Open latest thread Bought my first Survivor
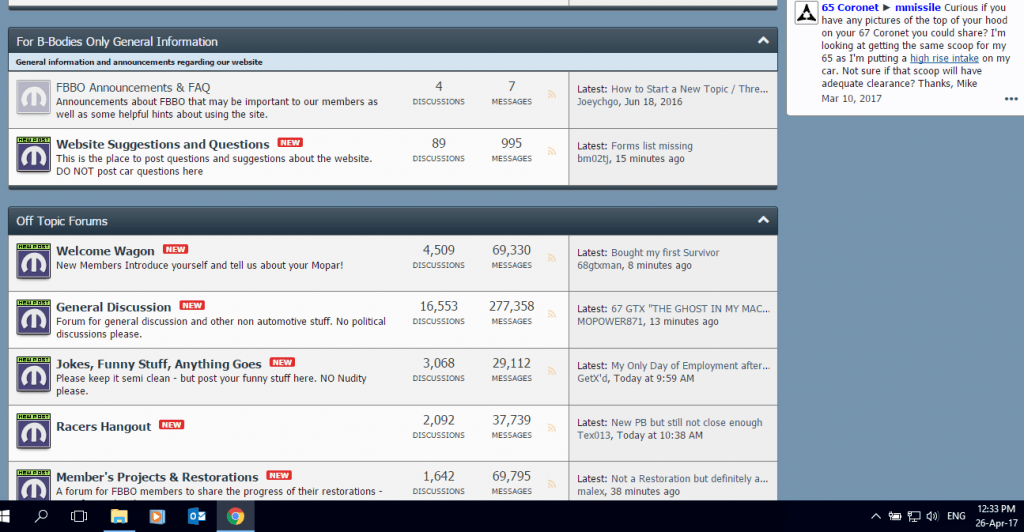 [x=665, y=253]
